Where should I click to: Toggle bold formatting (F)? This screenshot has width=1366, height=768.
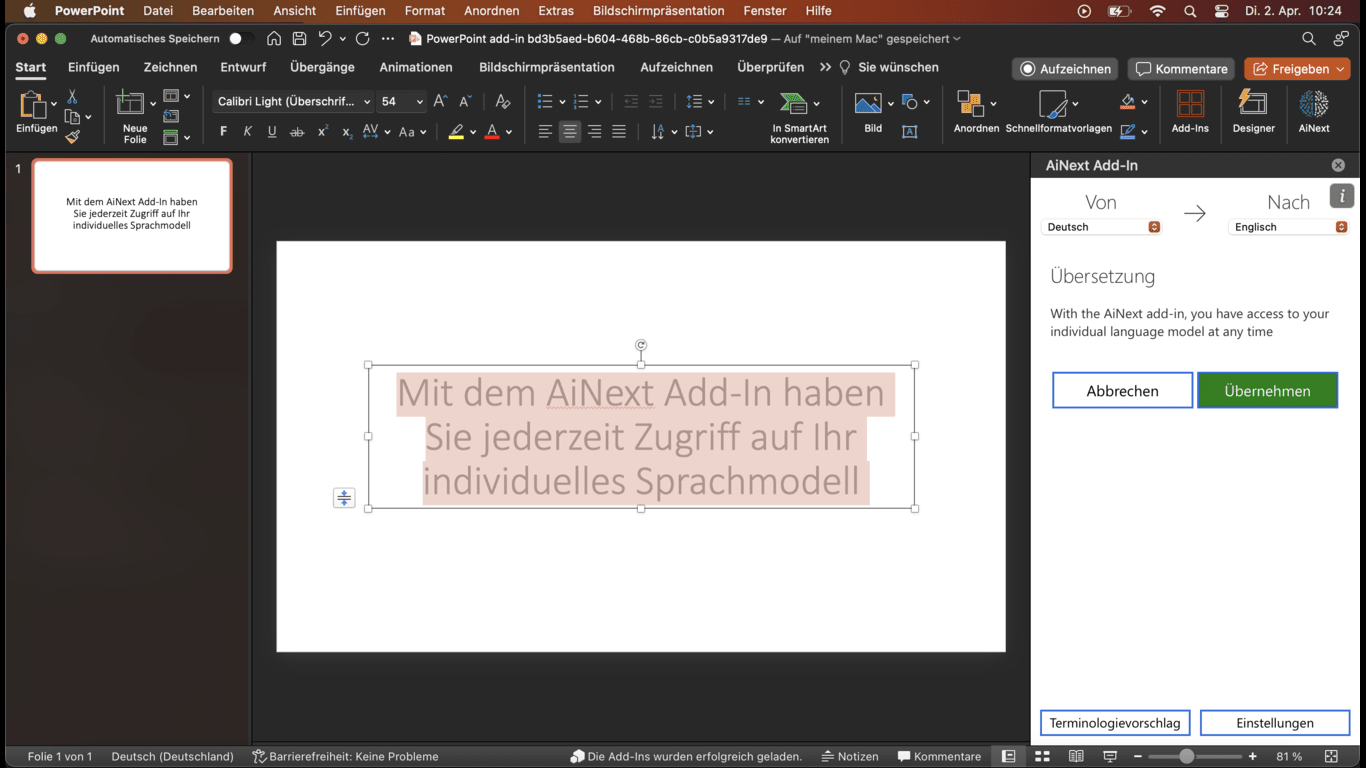tap(223, 132)
